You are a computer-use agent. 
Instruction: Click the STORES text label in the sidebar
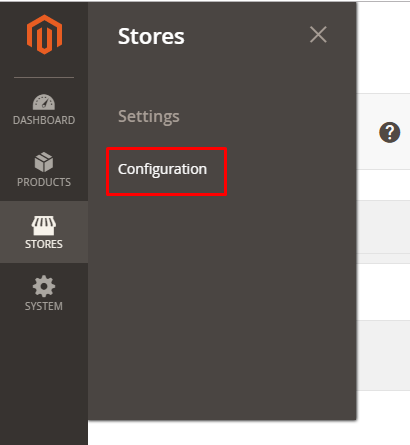pyautogui.click(x=44, y=244)
